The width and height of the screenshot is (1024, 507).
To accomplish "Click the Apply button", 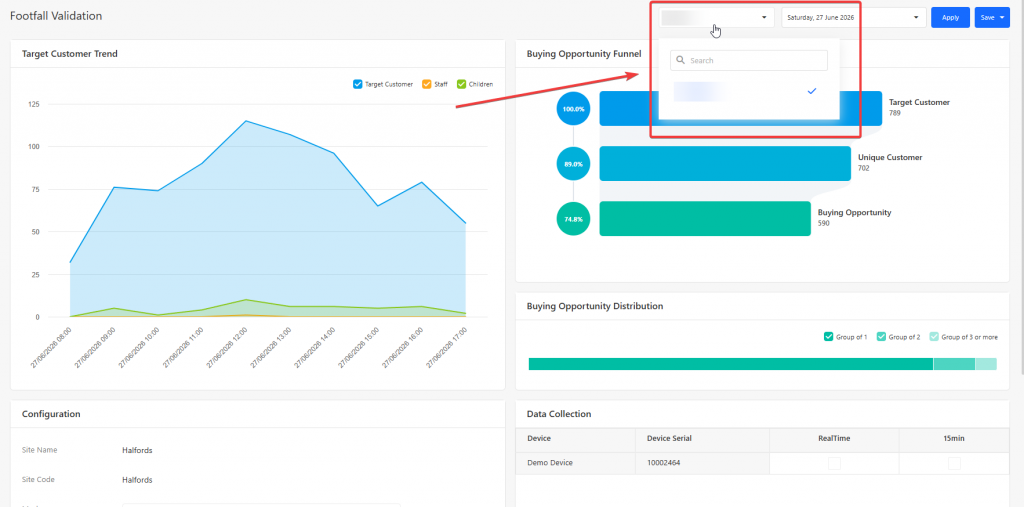I will 950,18.
